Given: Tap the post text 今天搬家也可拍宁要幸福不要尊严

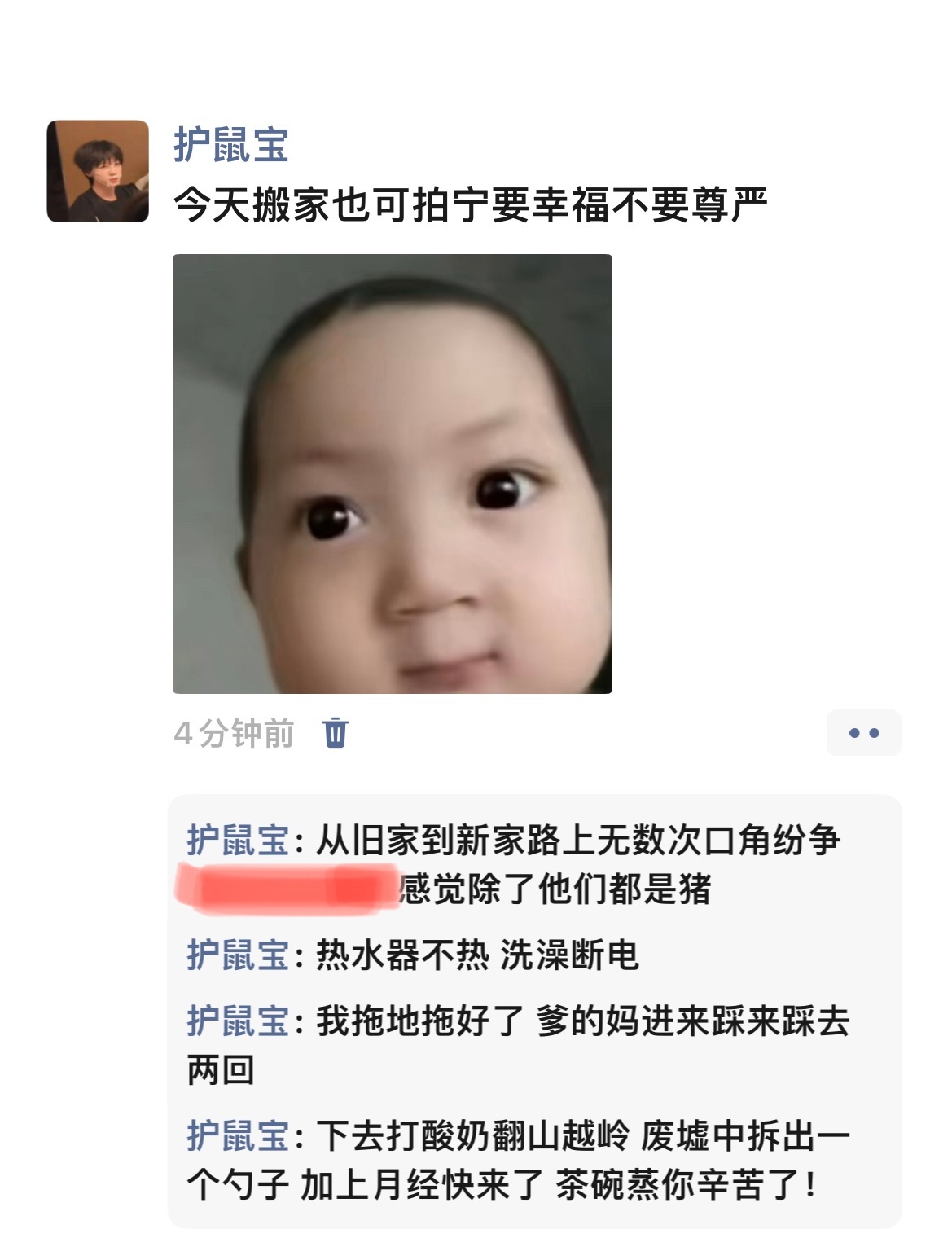Looking at the screenshot, I should [471, 204].
